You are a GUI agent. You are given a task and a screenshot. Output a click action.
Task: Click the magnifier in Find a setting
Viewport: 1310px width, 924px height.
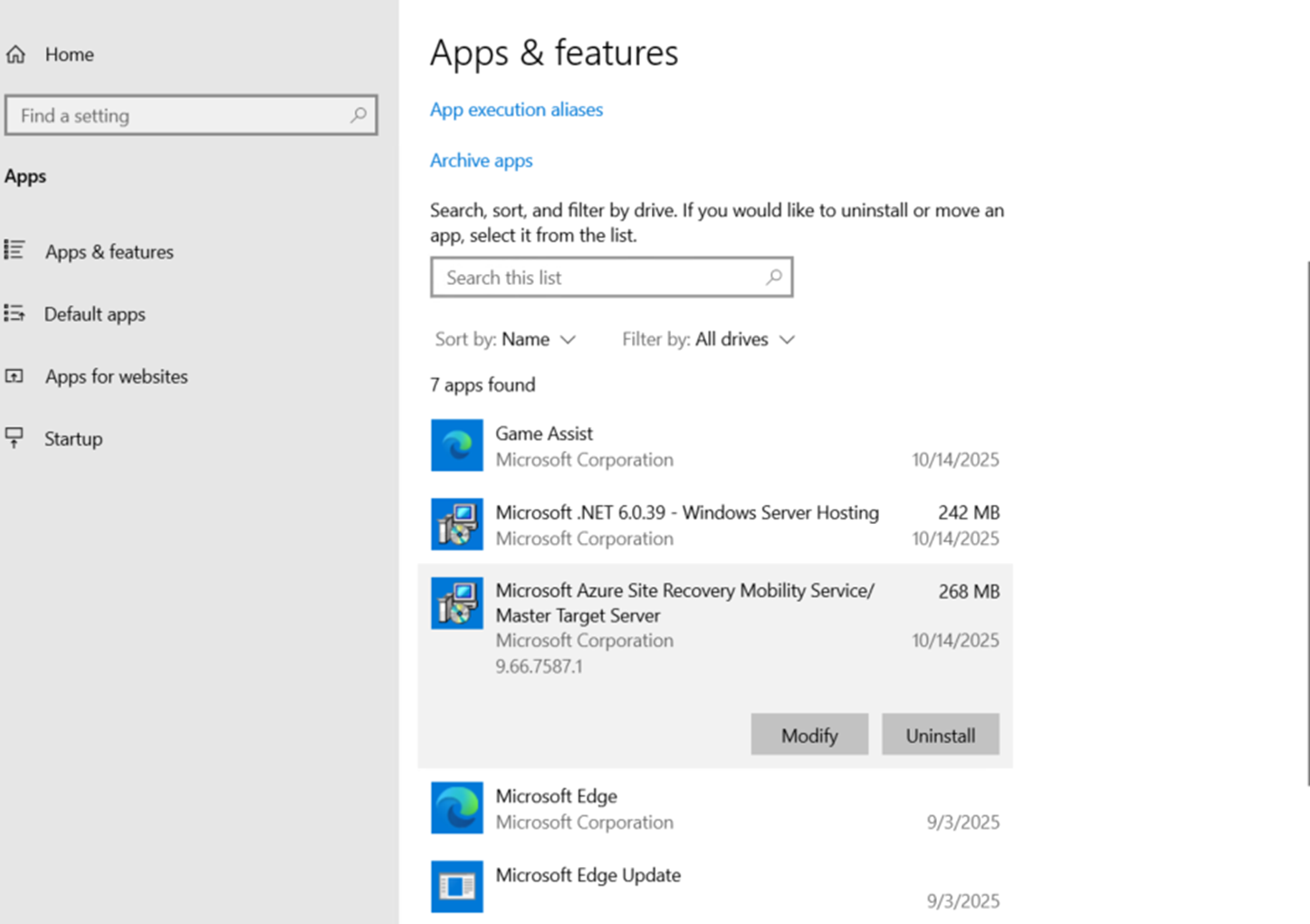[x=359, y=115]
